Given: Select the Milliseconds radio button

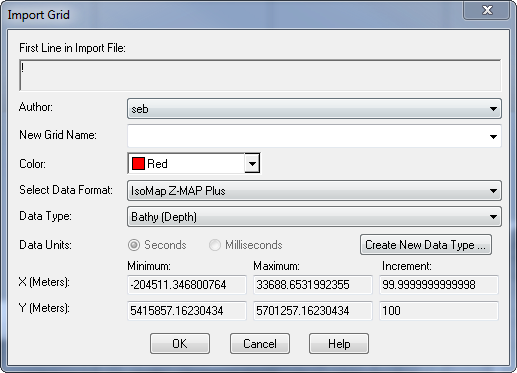Looking at the screenshot, I should coord(215,245).
